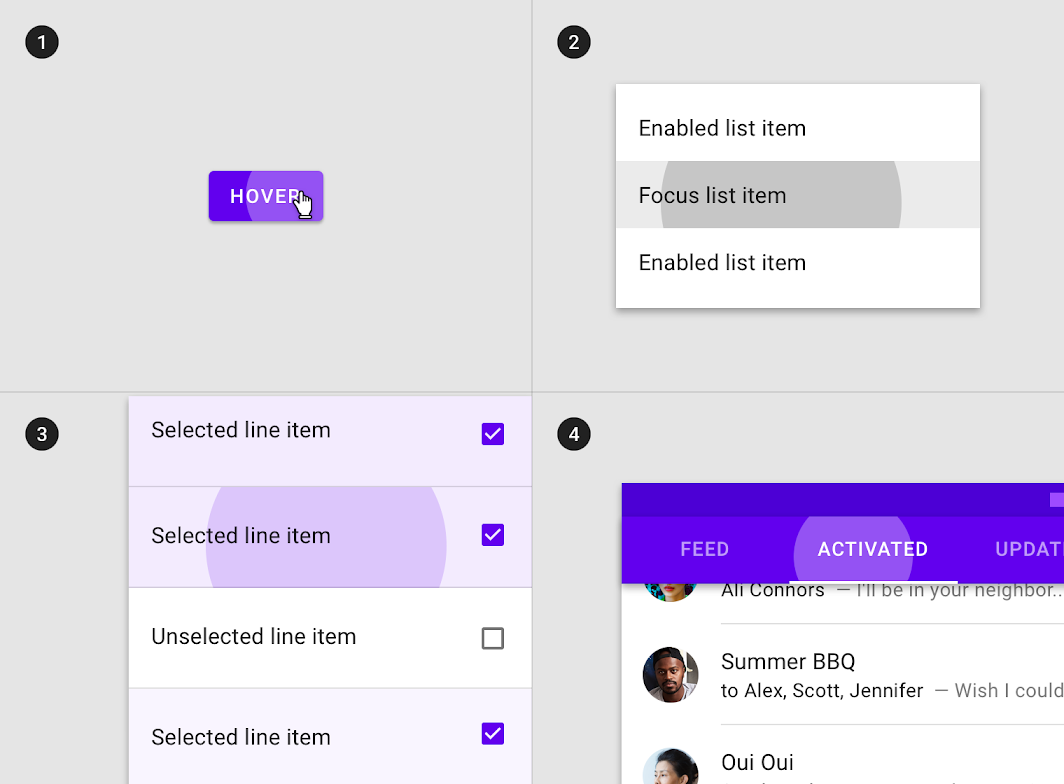Open the Summer BBQ email

843,675
